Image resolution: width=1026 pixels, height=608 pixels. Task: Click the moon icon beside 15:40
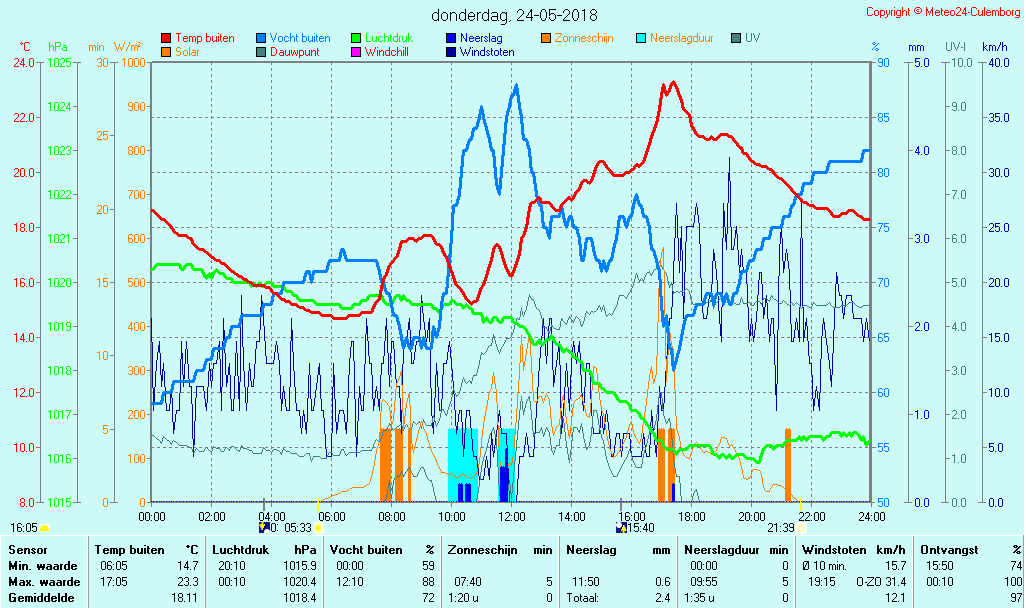621,528
